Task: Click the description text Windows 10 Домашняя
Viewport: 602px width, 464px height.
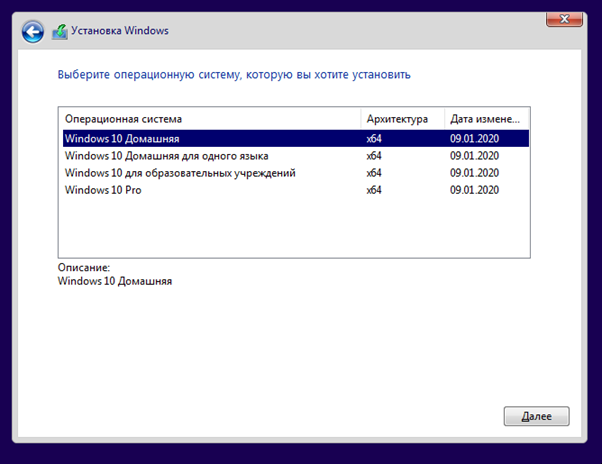Action: [x=115, y=281]
